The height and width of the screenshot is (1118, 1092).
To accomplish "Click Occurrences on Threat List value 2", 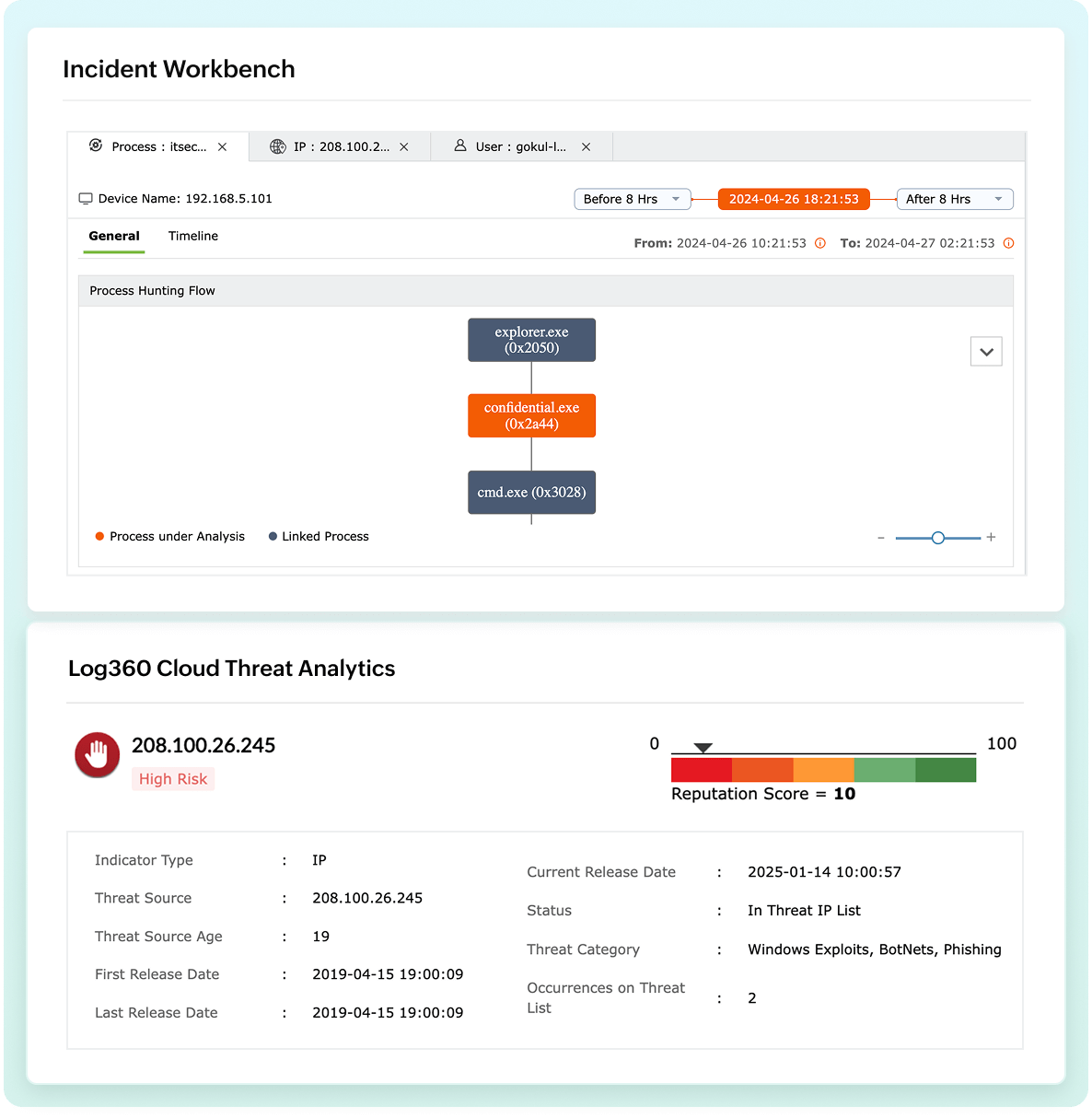I will coord(752,998).
